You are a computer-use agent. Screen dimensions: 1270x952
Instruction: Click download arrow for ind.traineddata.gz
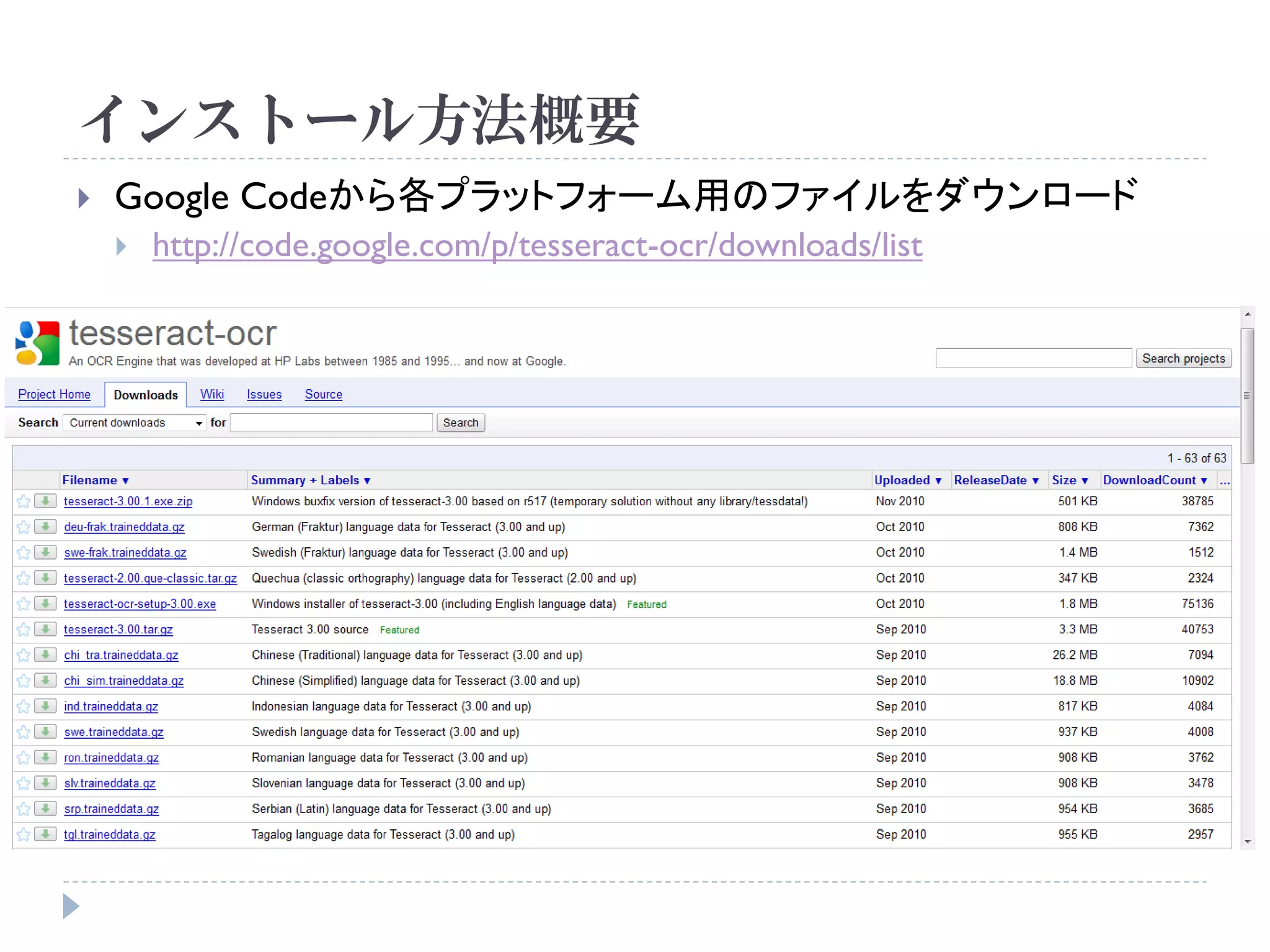point(45,706)
